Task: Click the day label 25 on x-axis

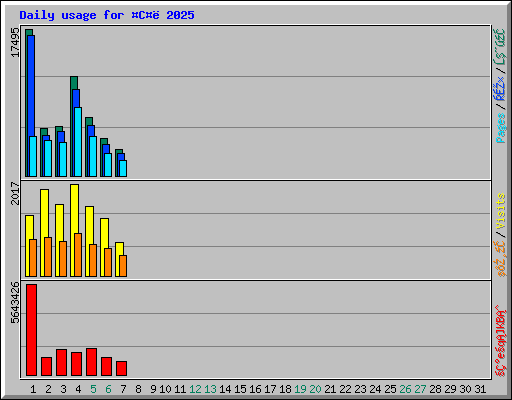Action: (390, 389)
